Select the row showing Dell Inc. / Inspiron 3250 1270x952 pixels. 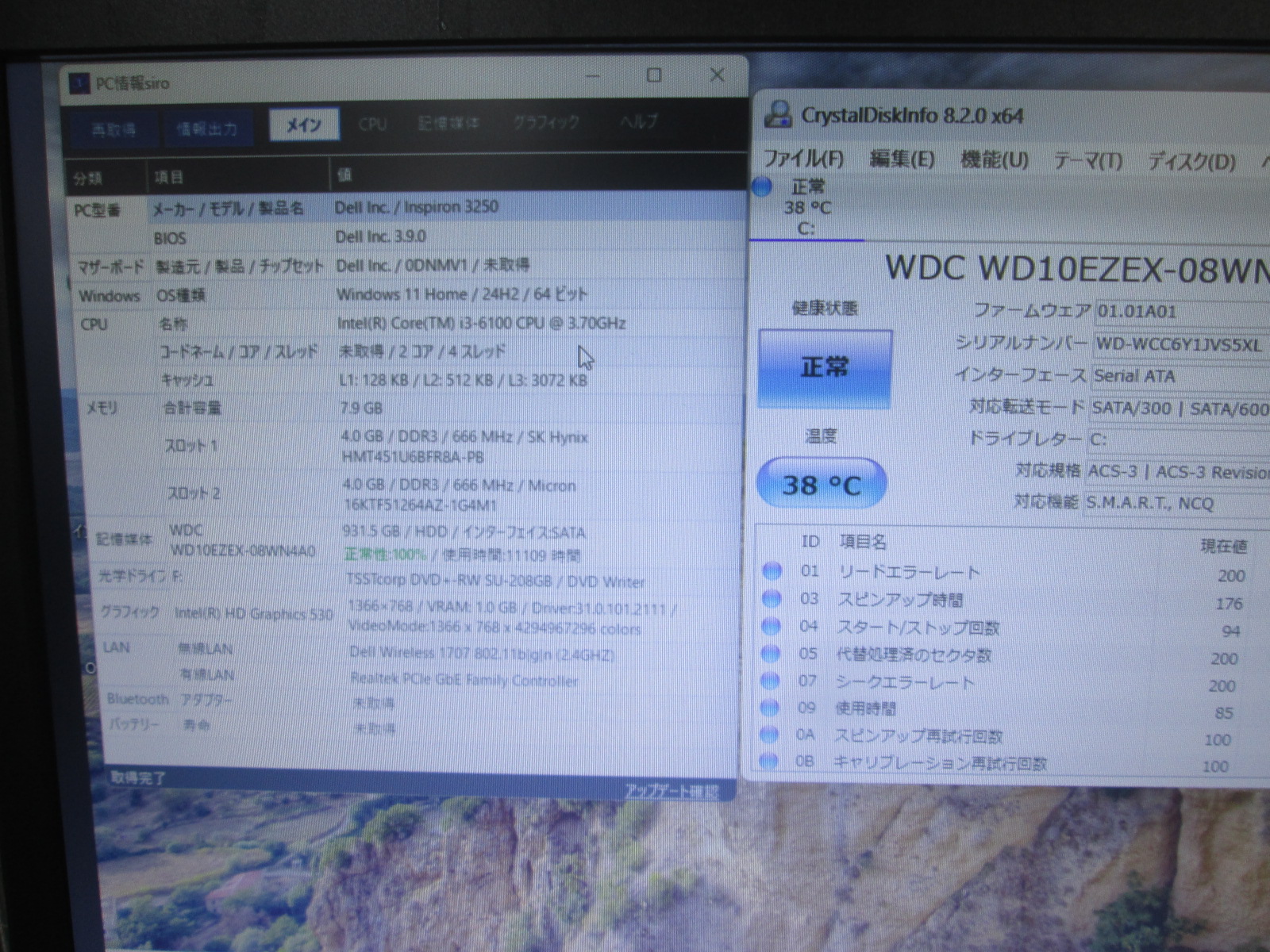pos(448,207)
